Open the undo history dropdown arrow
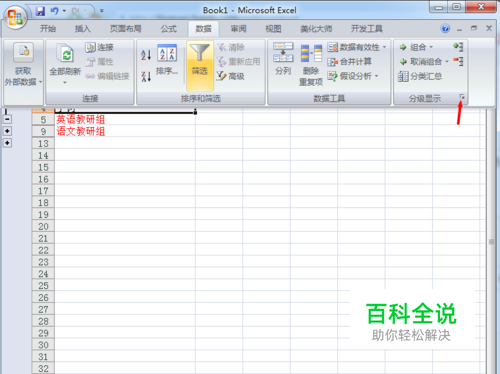This screenshot has width=500, height=374. click(x=64, y=11)
